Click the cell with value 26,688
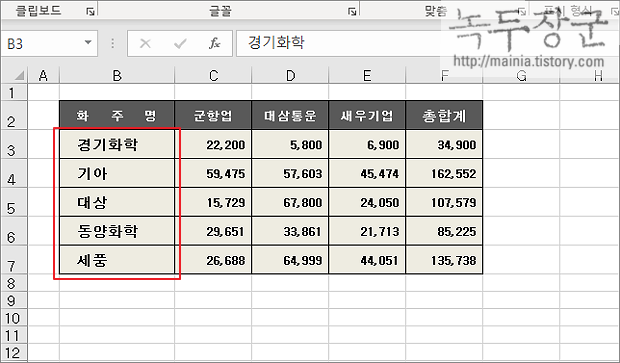Viewport: 620px width, 363px height. coord(213,260)
